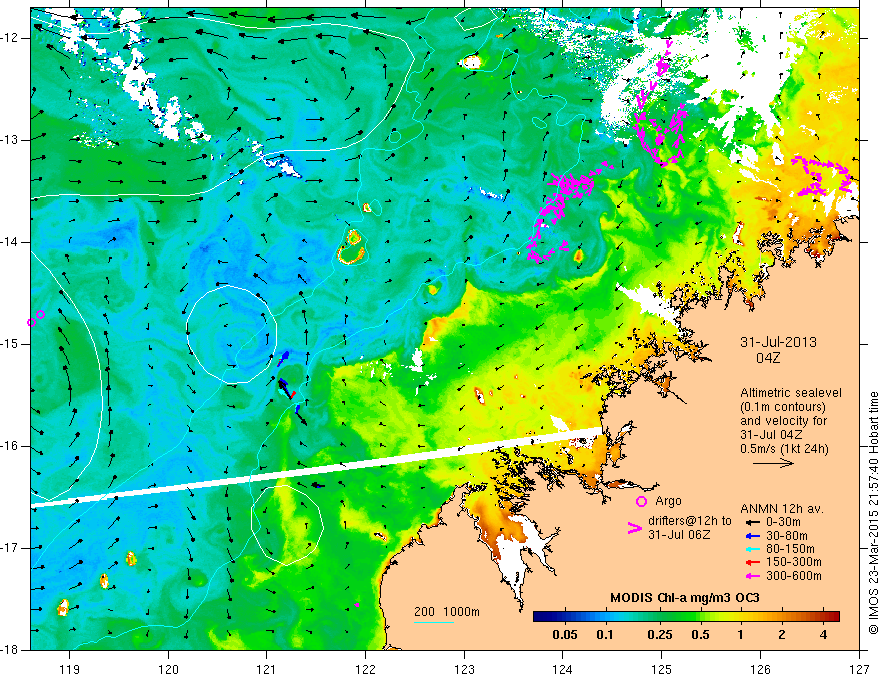880x680 pixels.
Task: Click the 'and velocity for' text line
Action: tap(783, 420)
